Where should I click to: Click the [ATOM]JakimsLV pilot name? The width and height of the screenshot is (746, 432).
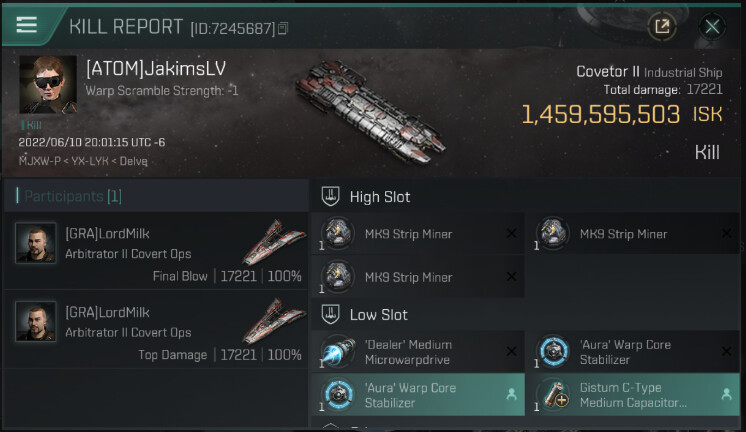[156, 68]
